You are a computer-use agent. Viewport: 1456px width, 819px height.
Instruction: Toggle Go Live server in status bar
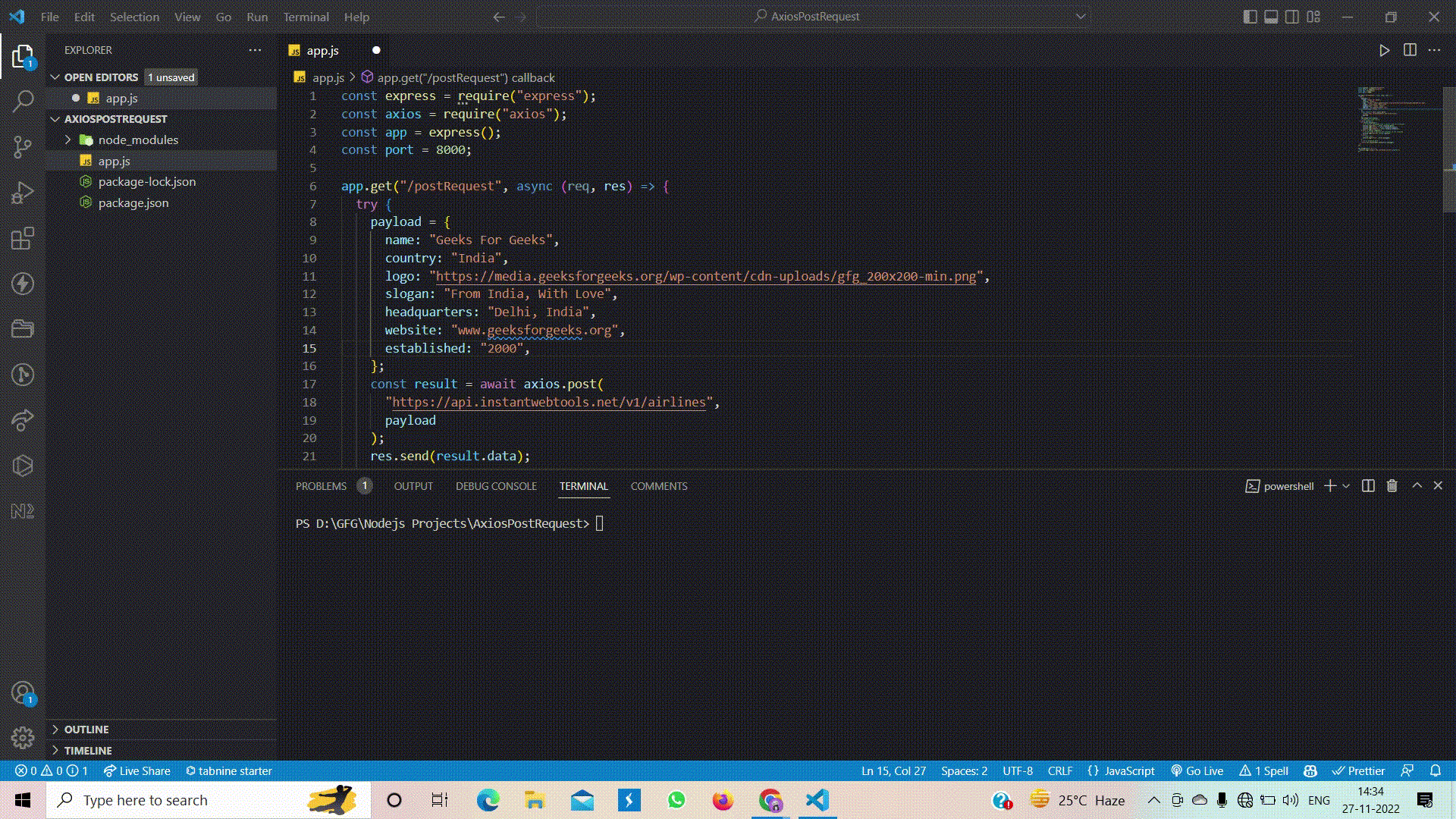click(1197, 770)
